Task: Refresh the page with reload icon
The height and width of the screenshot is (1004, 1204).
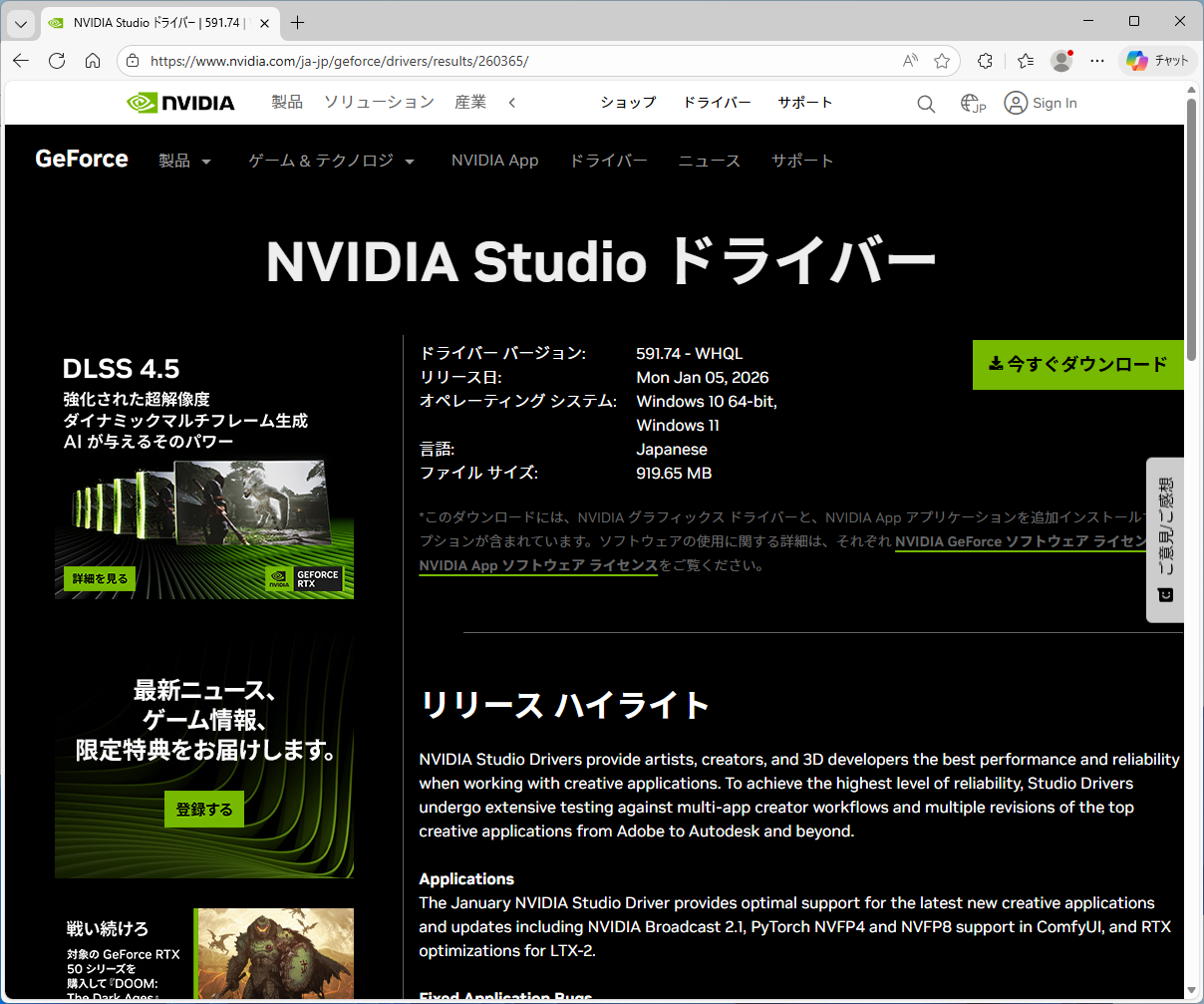Action: (x=57, y=61)
